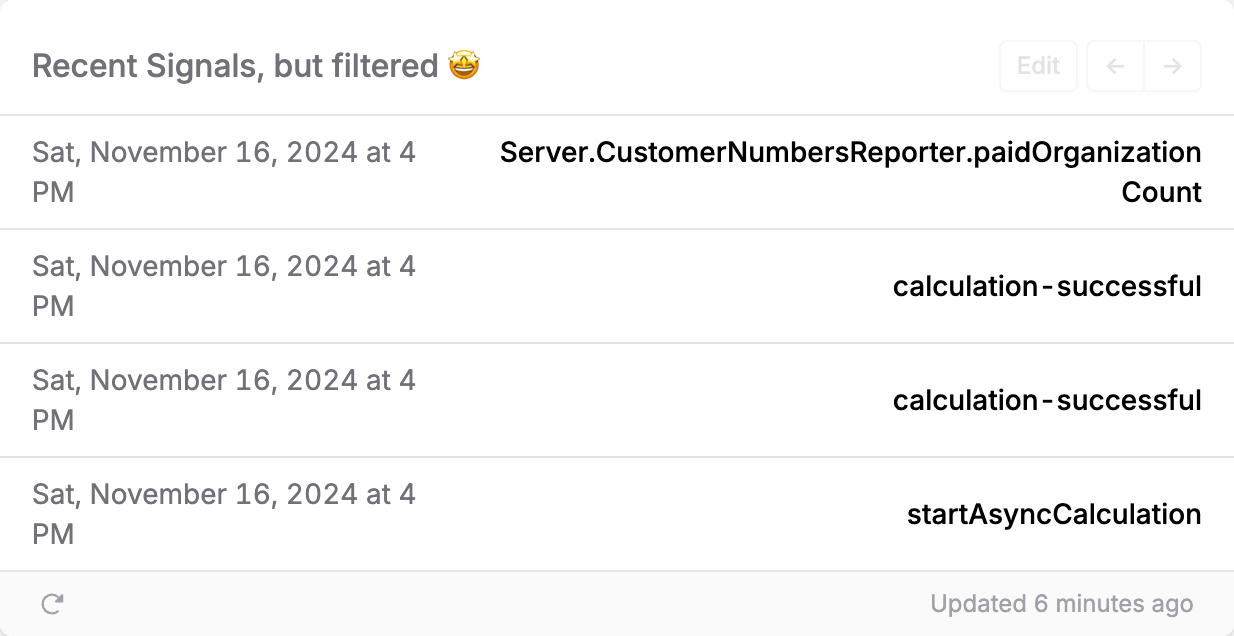The height and width of the screenshot is (636, 1234).
Task: Click 'PM' under the first row's date
Action: point(53,192)
